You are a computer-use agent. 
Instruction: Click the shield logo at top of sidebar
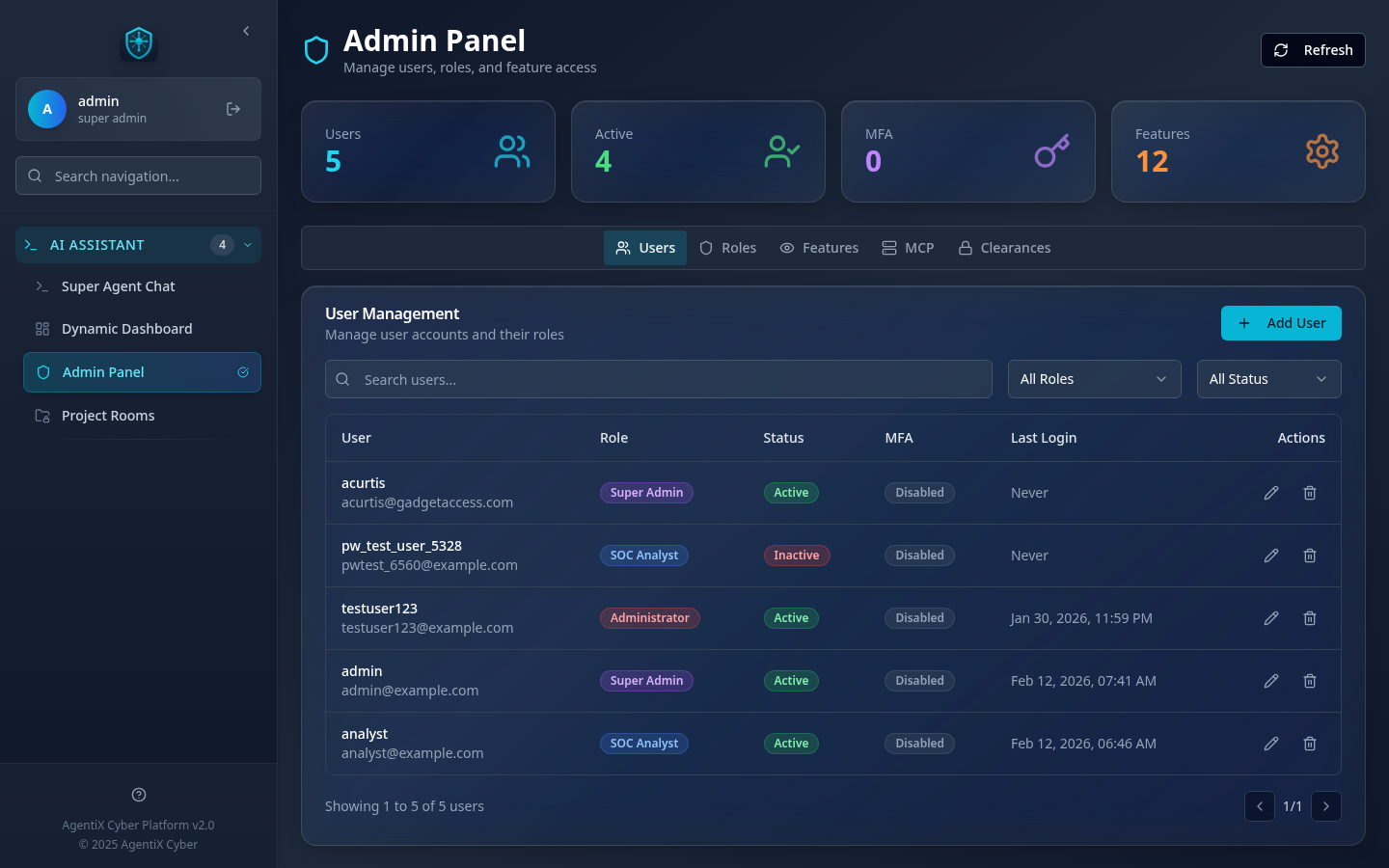[x=138, y=43]
